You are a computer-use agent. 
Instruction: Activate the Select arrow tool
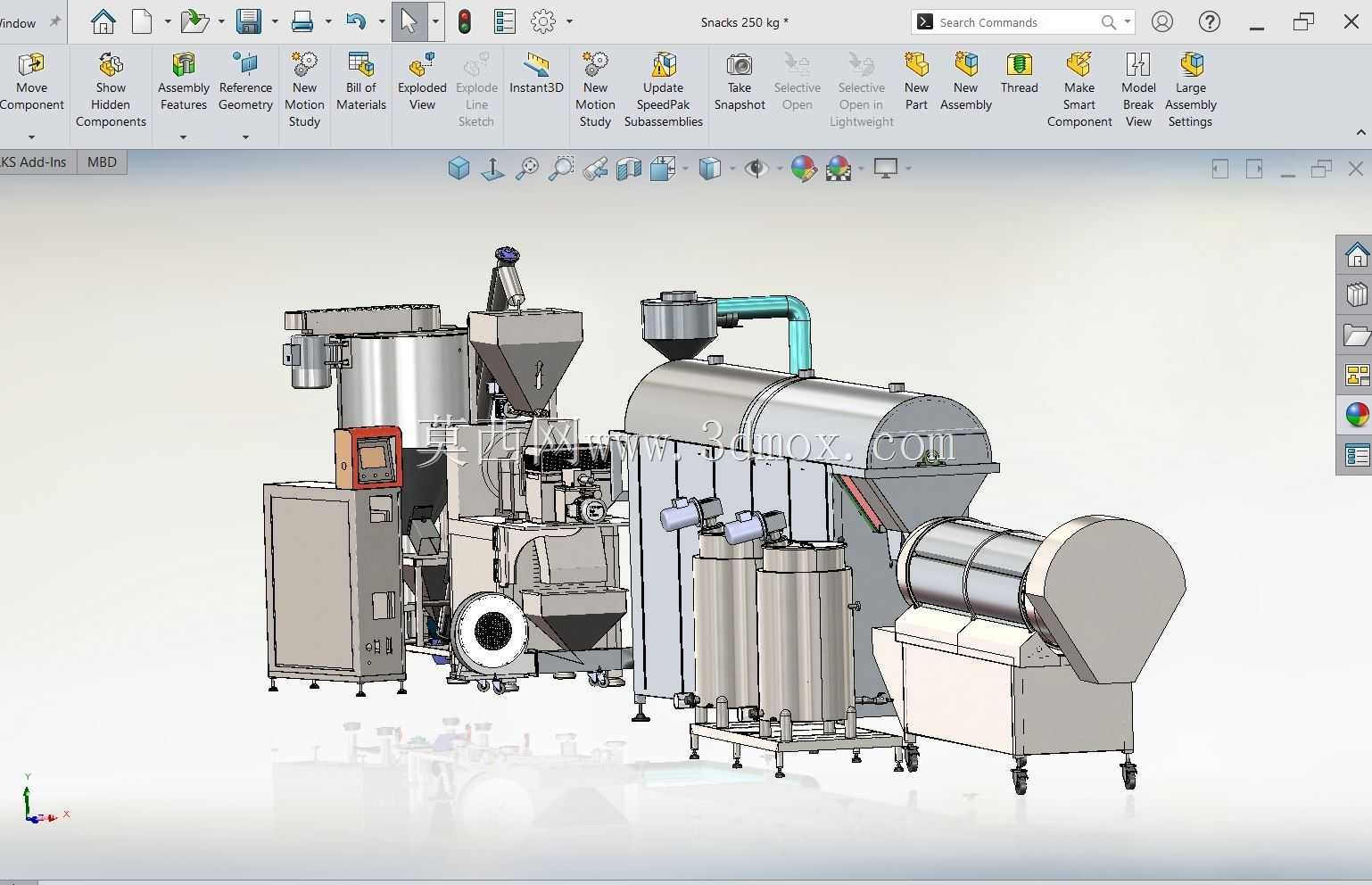(x=409, y=21)
